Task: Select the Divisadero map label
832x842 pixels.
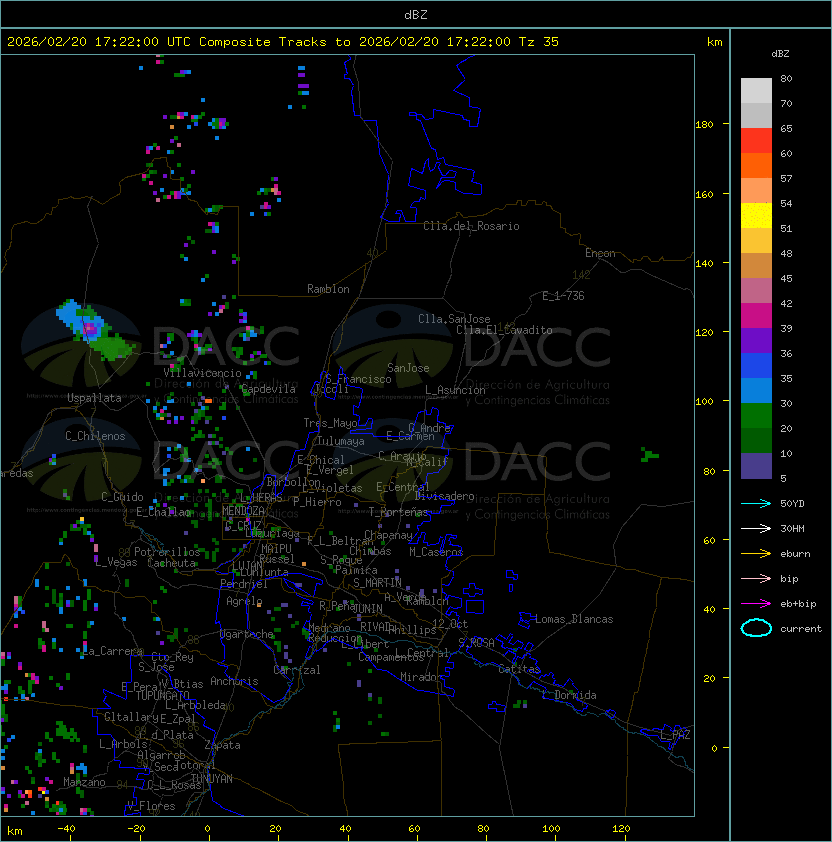Action: click(x=444, y=496)
